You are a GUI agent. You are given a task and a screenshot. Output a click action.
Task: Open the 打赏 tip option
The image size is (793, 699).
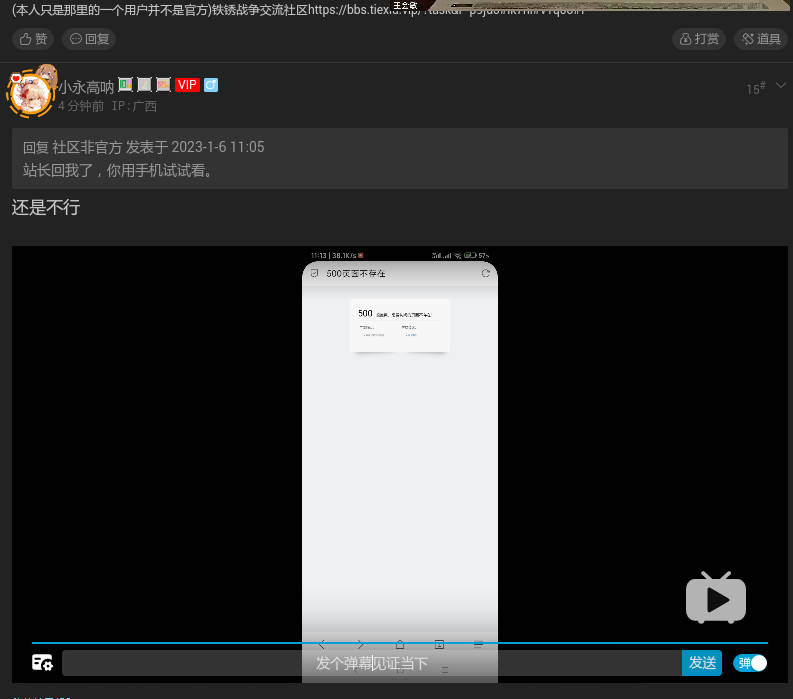click(699, 39)
